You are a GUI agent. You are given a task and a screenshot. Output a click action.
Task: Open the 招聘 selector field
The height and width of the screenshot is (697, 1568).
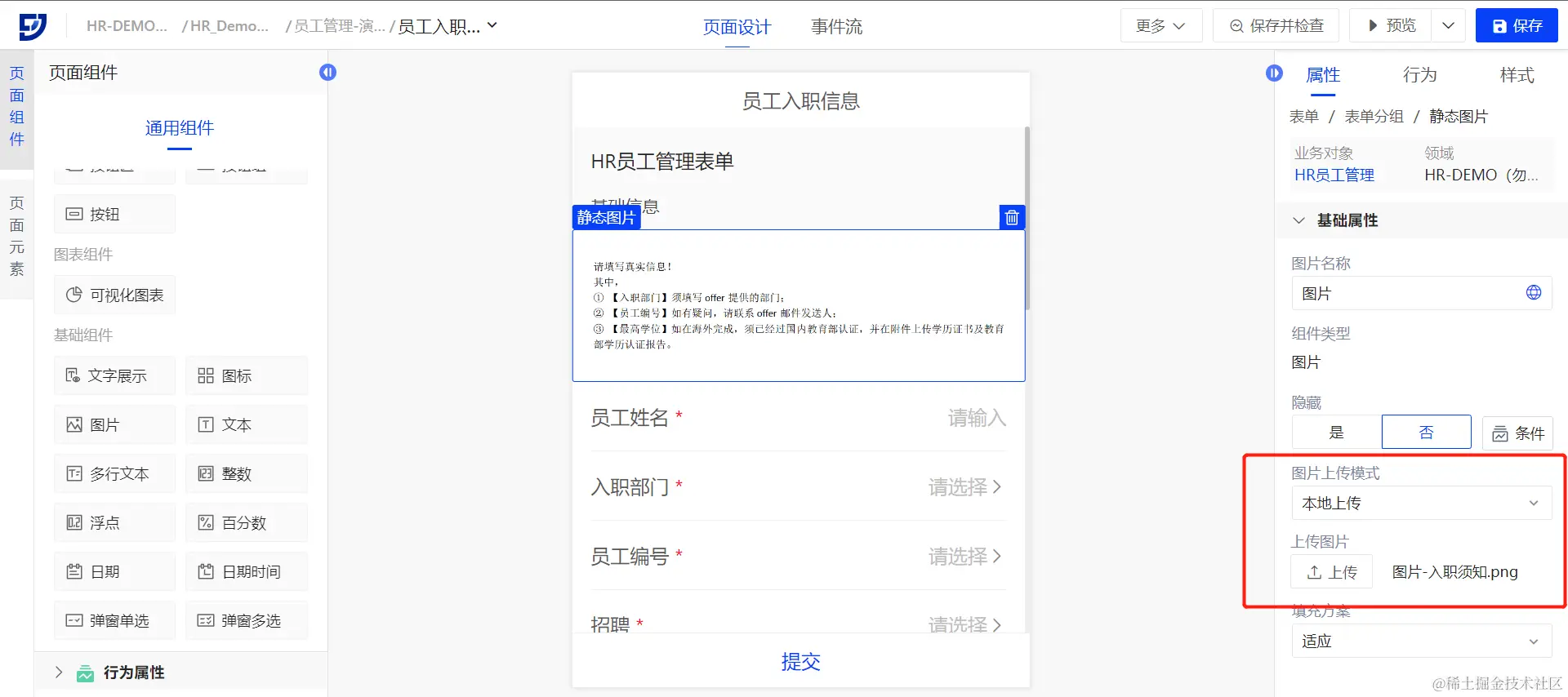pyautogui.click(x=799, y=623)
